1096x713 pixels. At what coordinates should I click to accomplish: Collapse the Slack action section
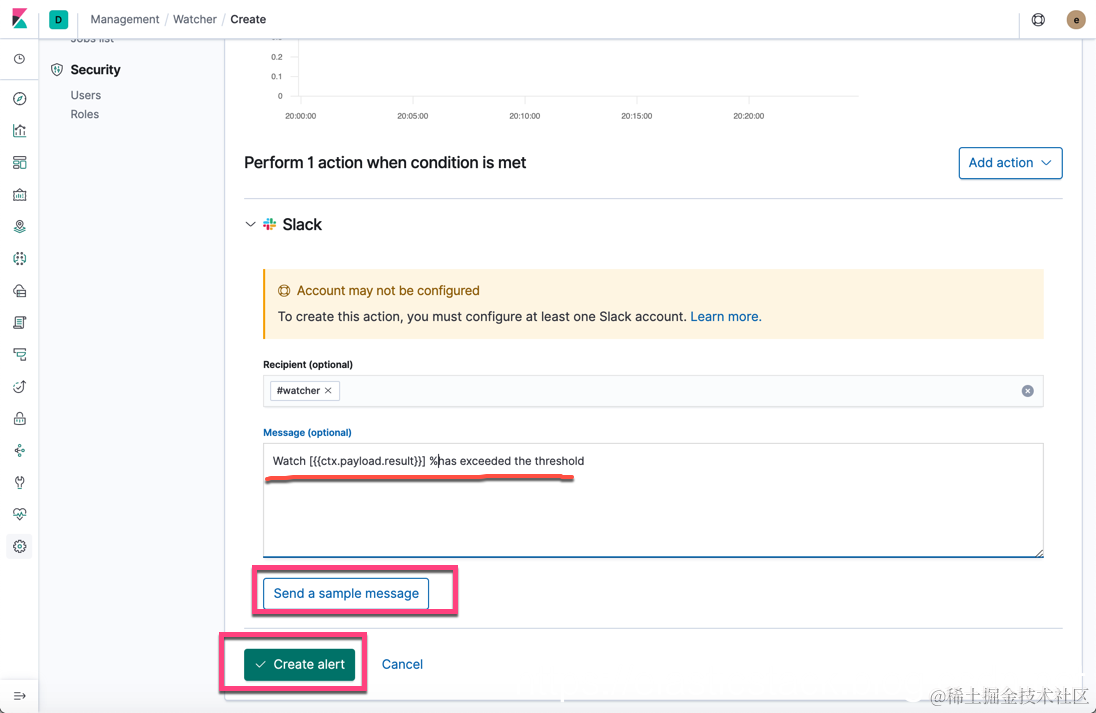click(x=250, y=225)
